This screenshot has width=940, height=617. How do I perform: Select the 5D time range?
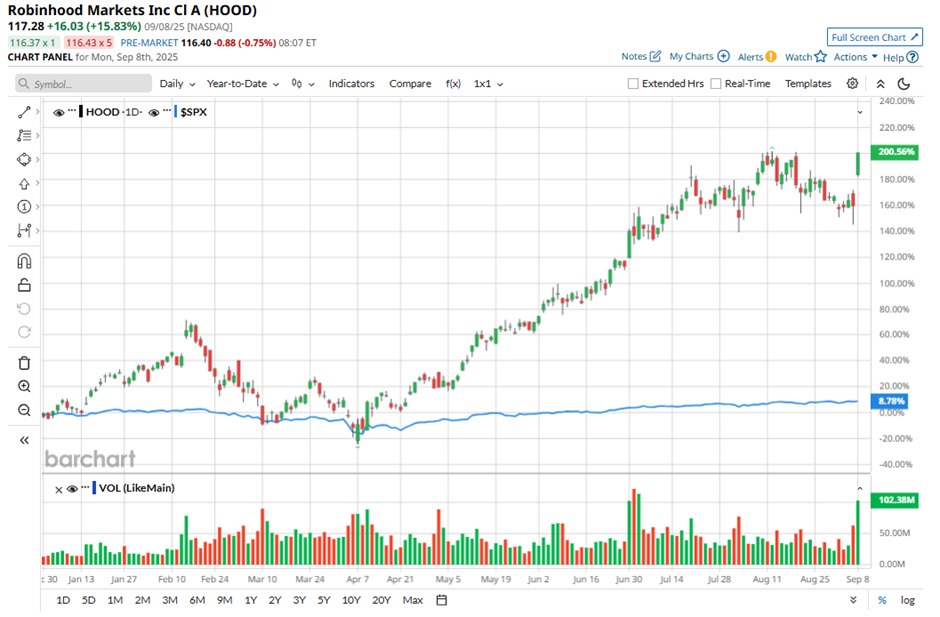(88, 600)
